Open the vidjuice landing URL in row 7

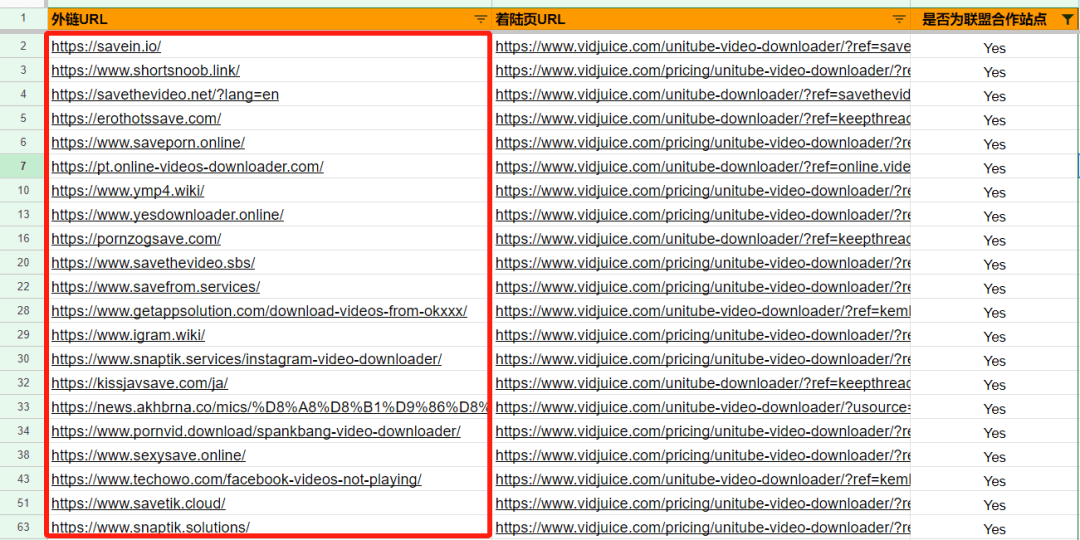703,167
